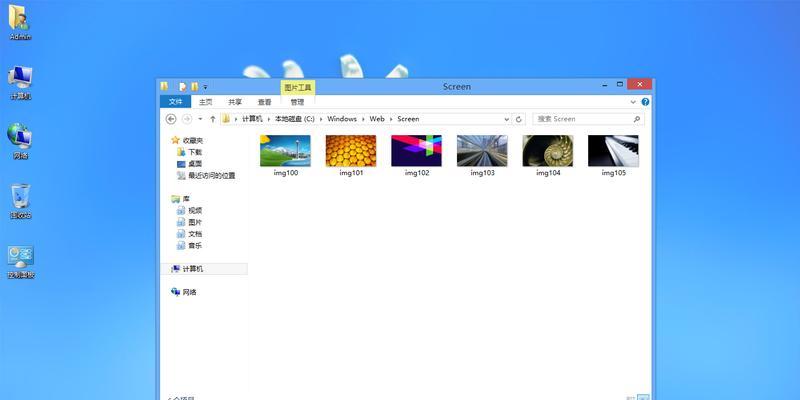Open the 文件 menu tab

[176, 102]
